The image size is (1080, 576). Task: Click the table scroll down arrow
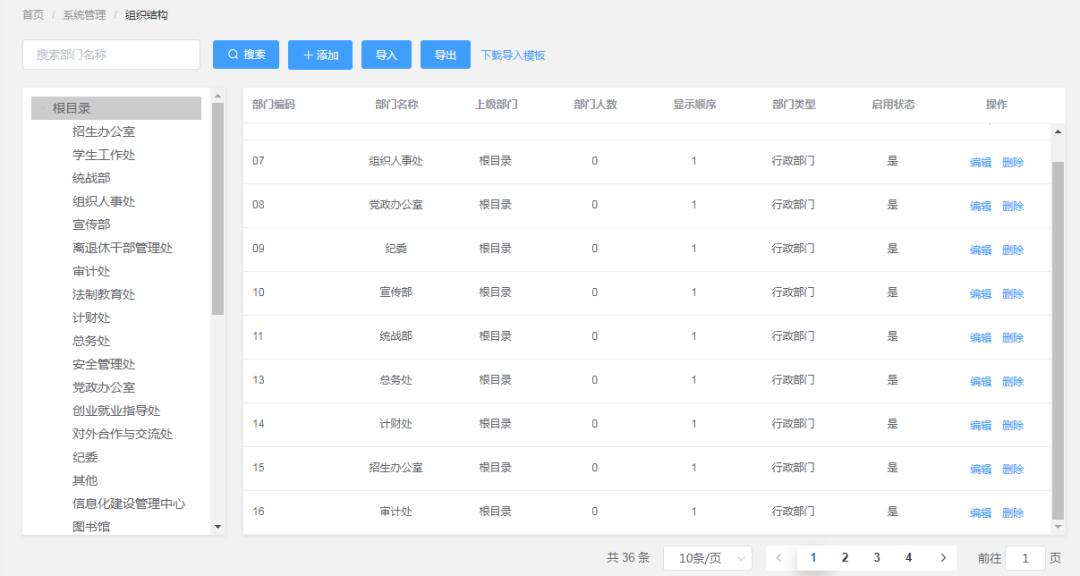pos(1058,526)
